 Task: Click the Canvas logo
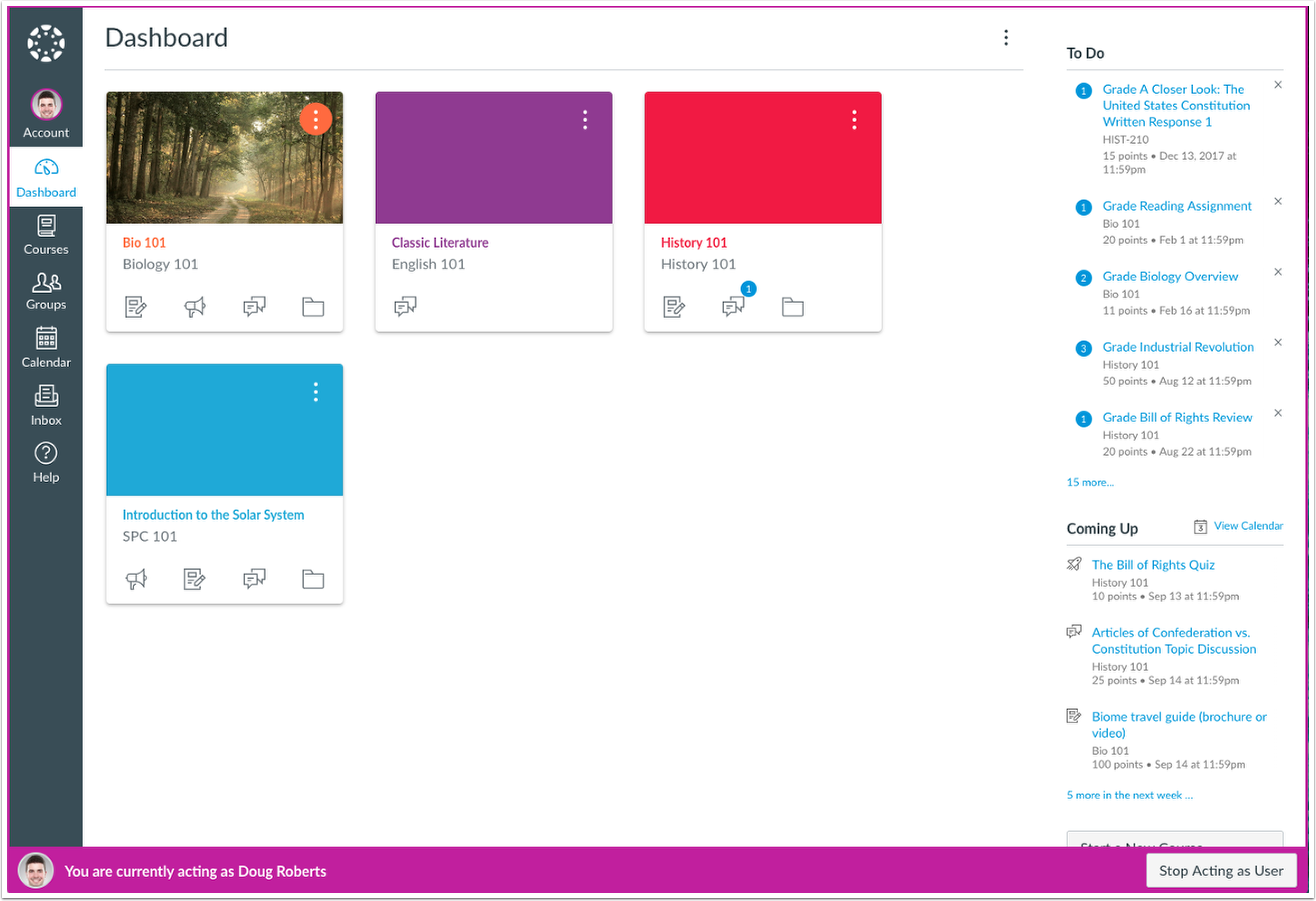[45, 43]
